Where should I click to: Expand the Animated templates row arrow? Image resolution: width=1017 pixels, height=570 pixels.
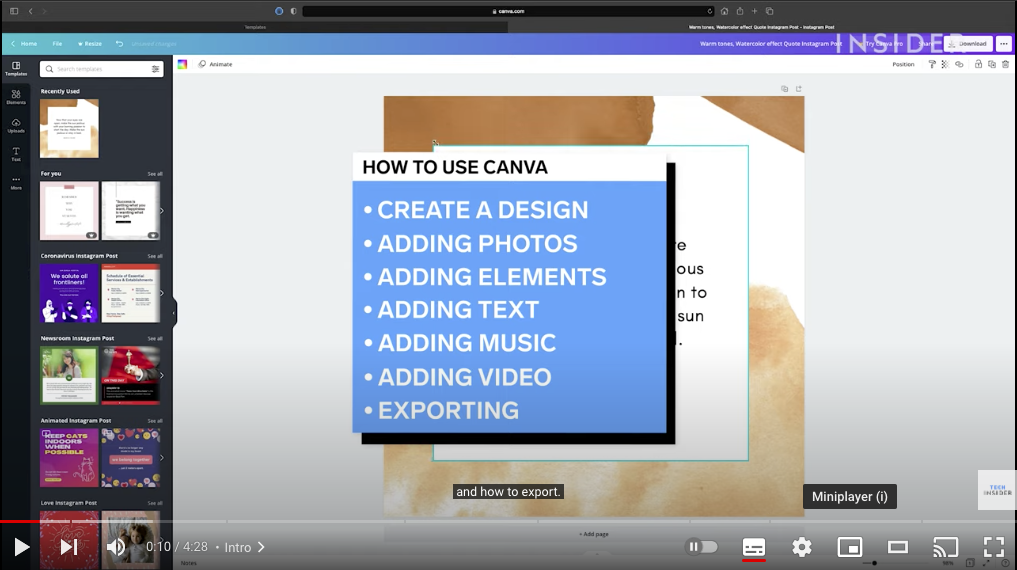(162, 458)
